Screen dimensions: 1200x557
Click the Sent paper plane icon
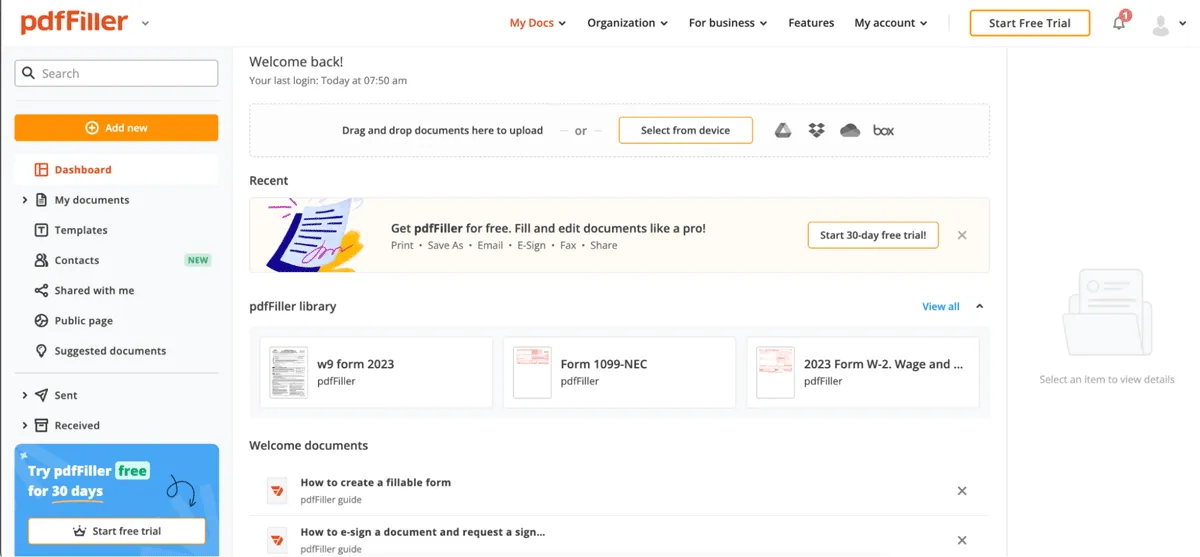coord(41,395)
